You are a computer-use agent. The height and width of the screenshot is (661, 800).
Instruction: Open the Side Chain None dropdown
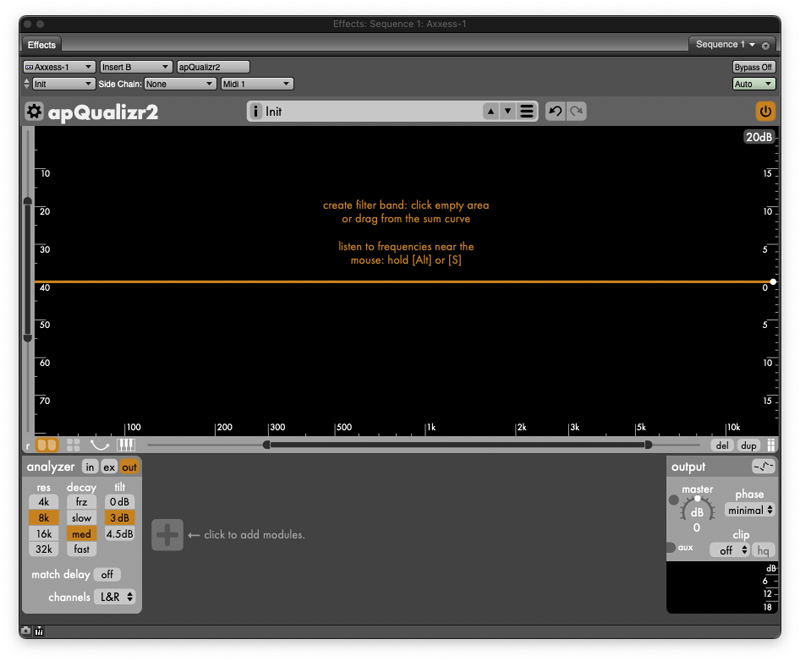[x=180, y=84]
